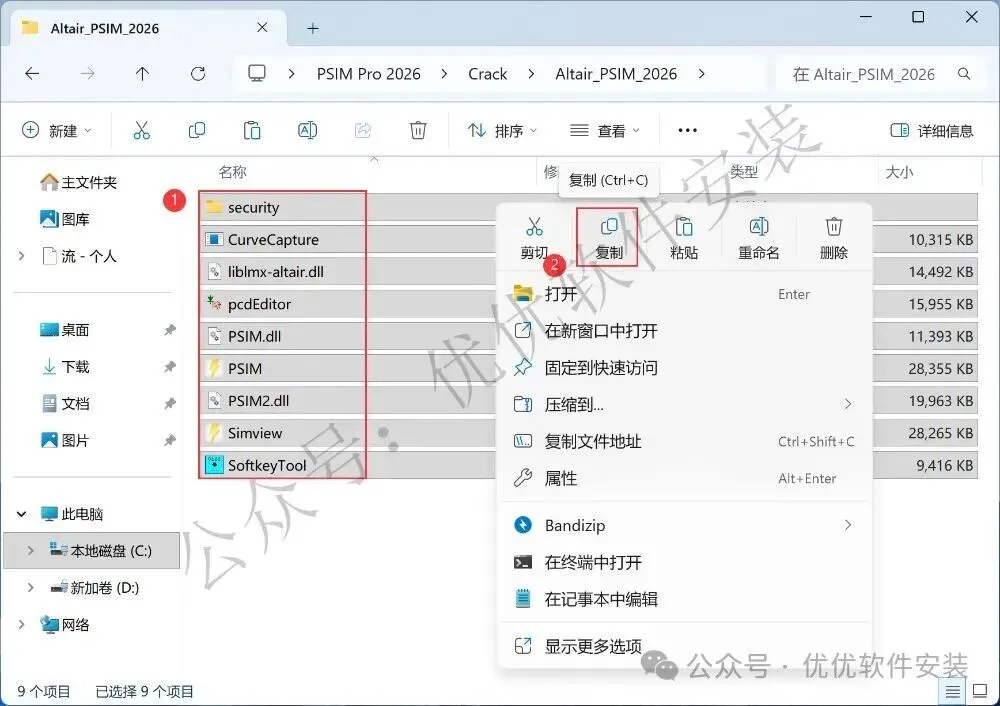This screenshot has width=1000, height=706.
Task: Open the Bandizip submenu
Action: click(x=684, y=525)
